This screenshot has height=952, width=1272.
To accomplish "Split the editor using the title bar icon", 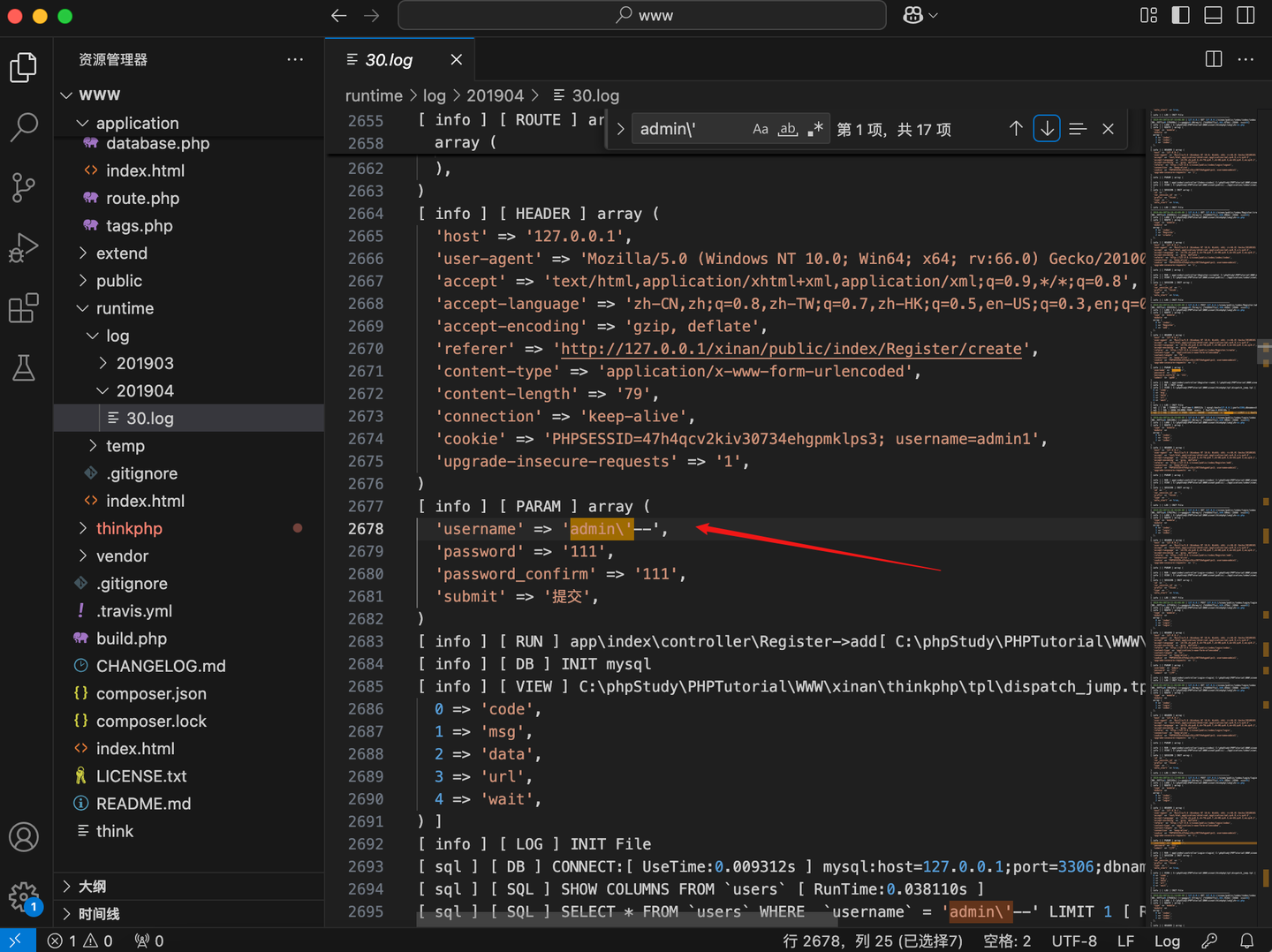I will (1213, 58).
